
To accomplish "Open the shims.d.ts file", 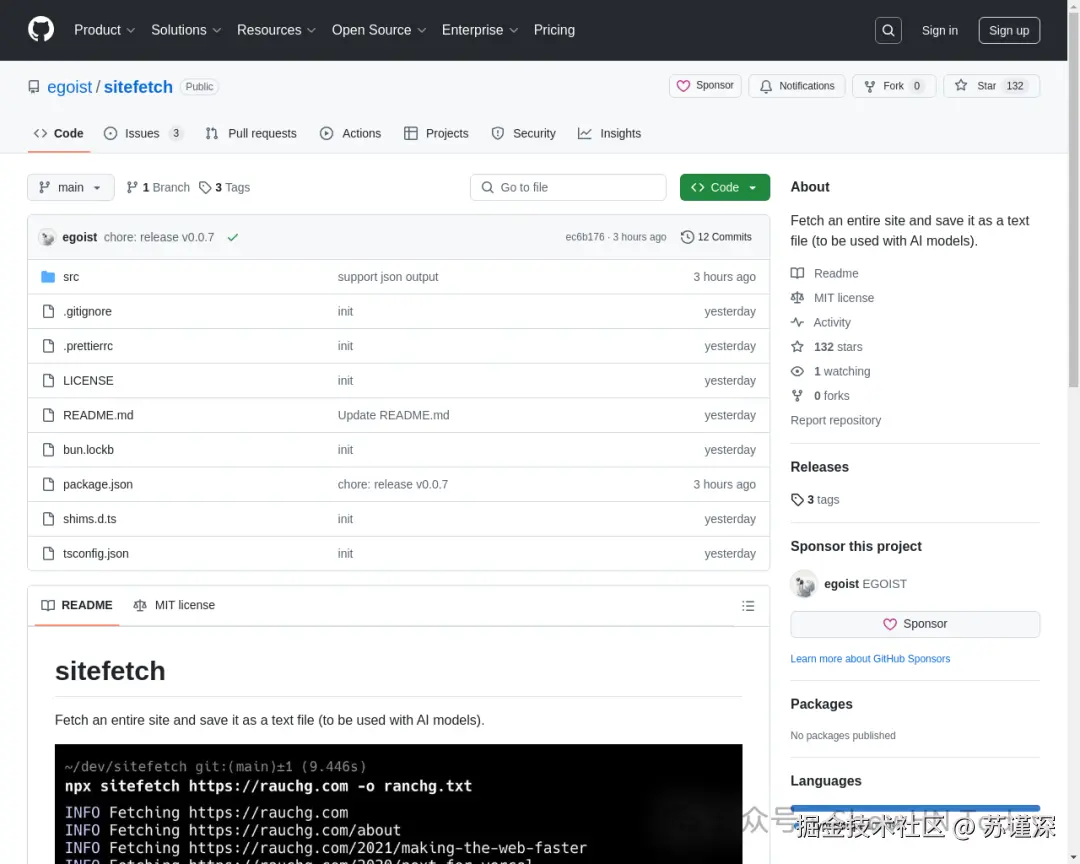I will click(x=90, y=519).
